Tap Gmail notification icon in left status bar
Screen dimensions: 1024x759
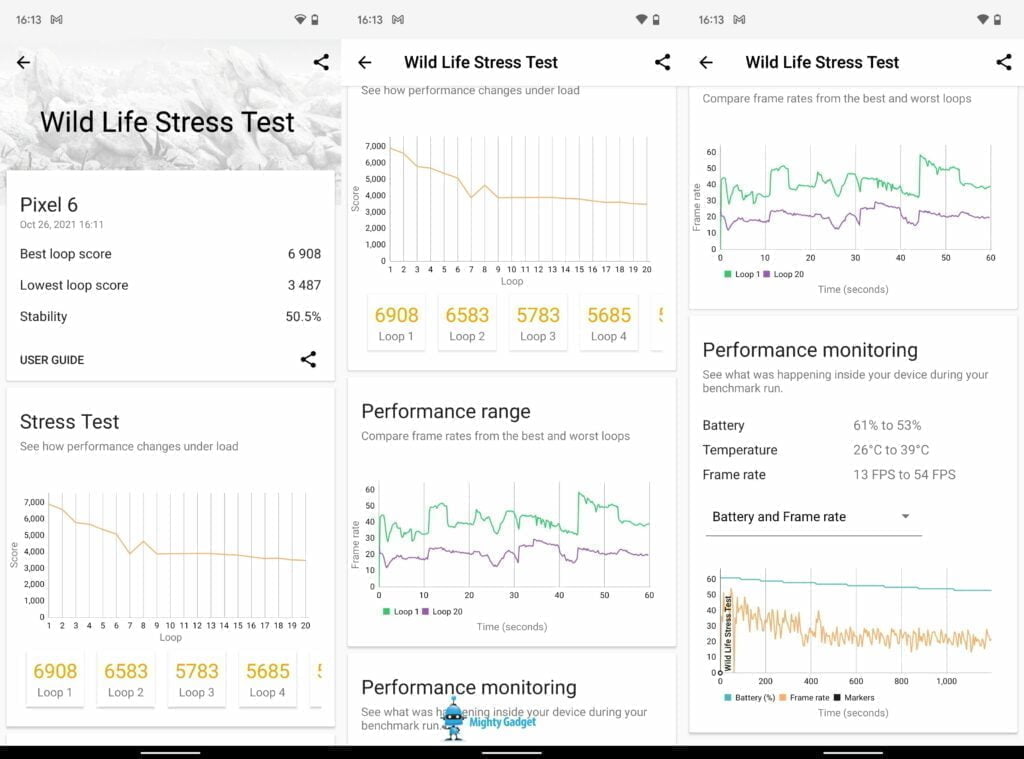point(56,19)
